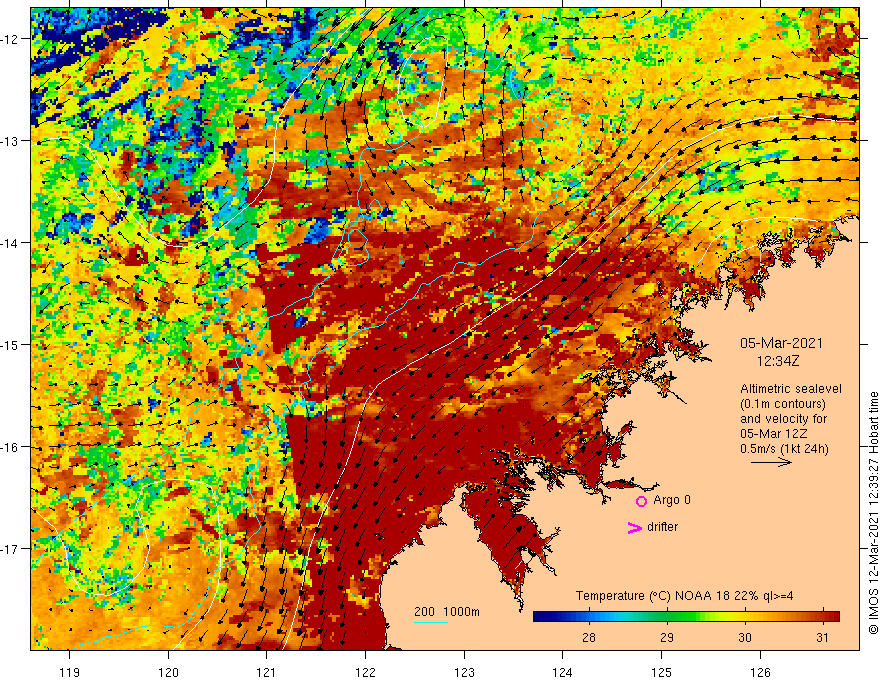Click the magenta drifter arrow legend symbol

tap(634, 527)
